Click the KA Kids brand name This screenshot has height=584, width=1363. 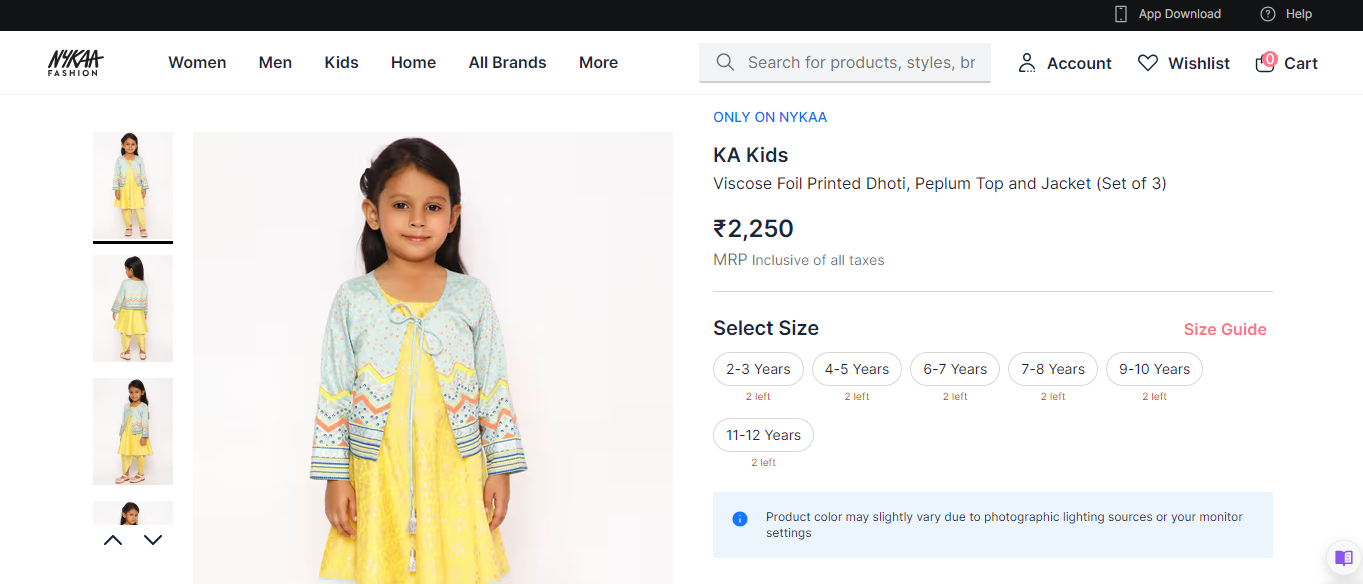pos(750,155)
